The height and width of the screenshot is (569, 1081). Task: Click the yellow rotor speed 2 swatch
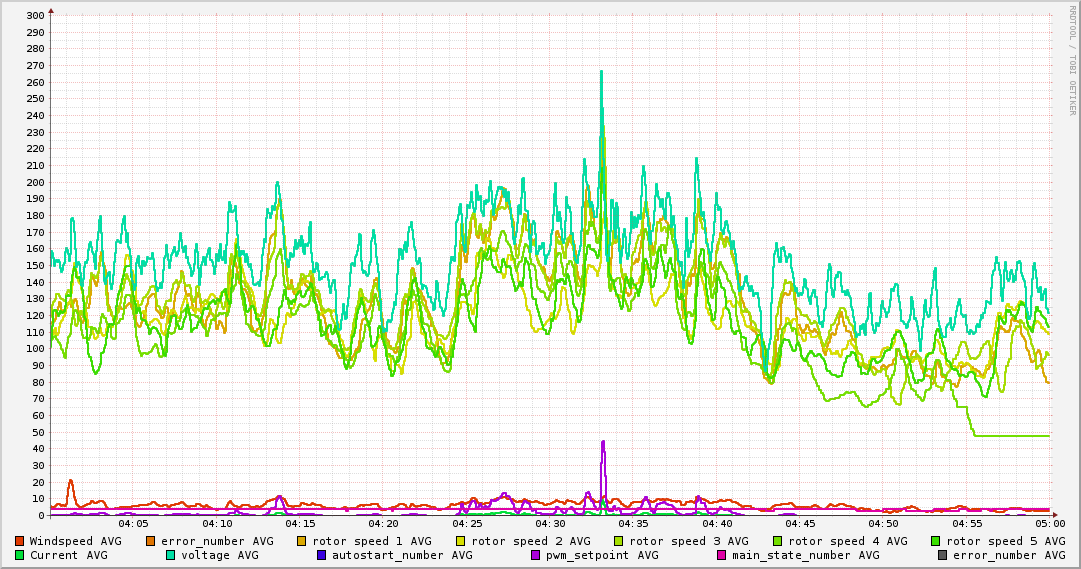(x=461, y=541)
